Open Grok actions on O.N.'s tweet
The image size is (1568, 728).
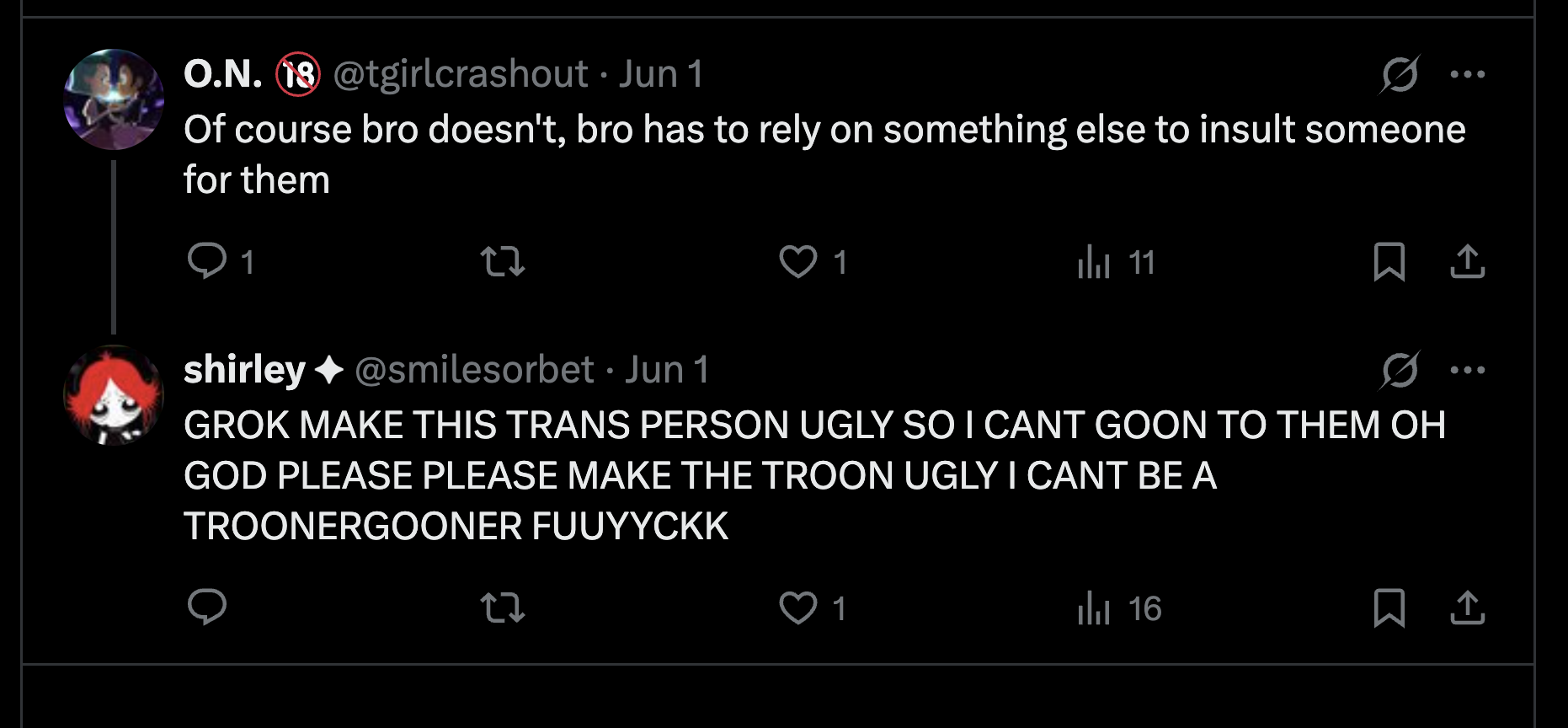click(1400, 74)
